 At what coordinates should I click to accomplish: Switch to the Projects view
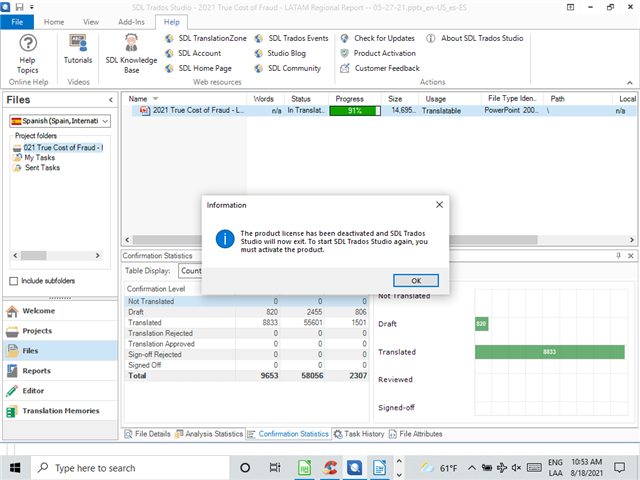point(60,331)
